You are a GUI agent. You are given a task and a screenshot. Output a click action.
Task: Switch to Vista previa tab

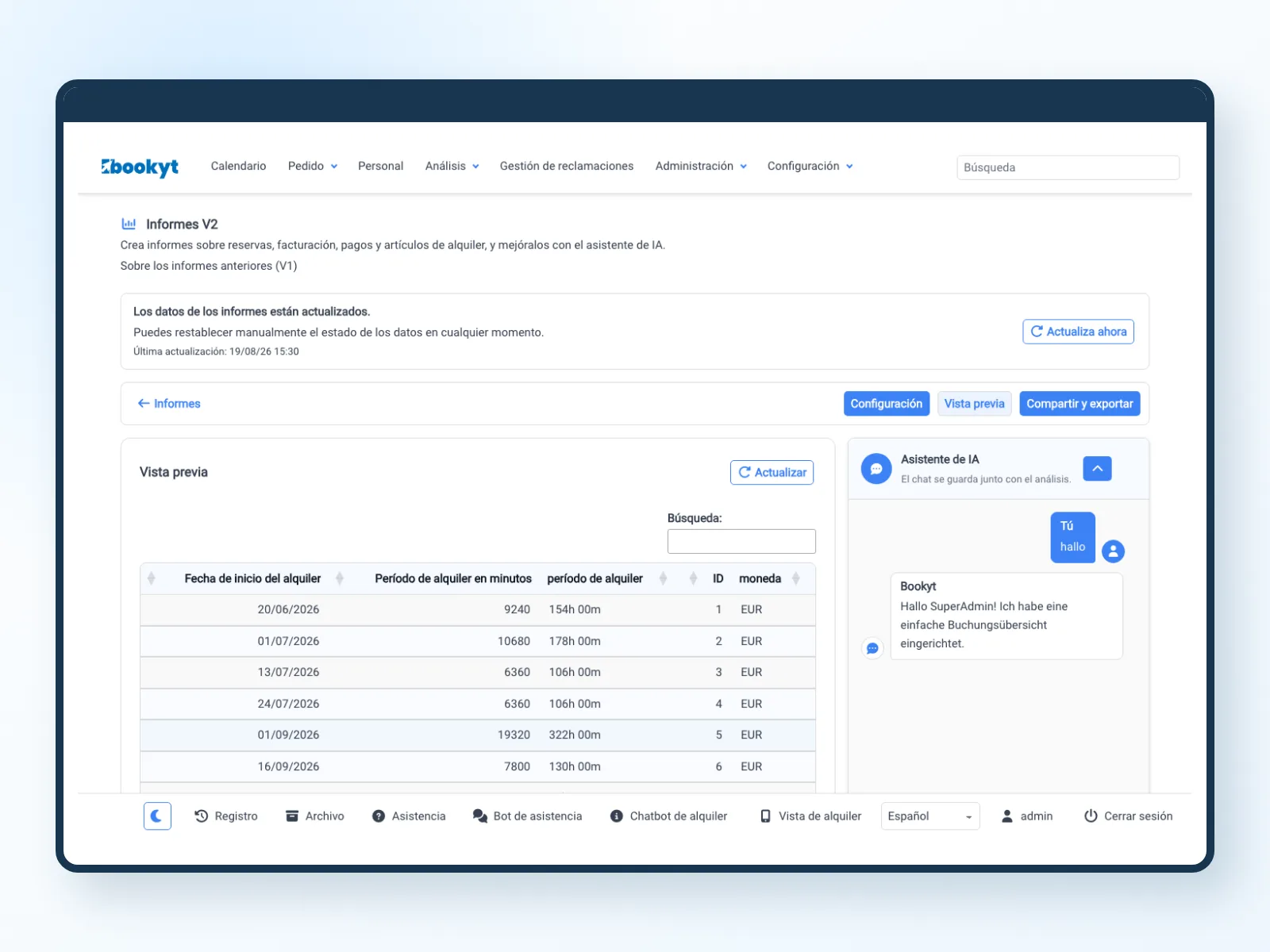tap(974, 404)
